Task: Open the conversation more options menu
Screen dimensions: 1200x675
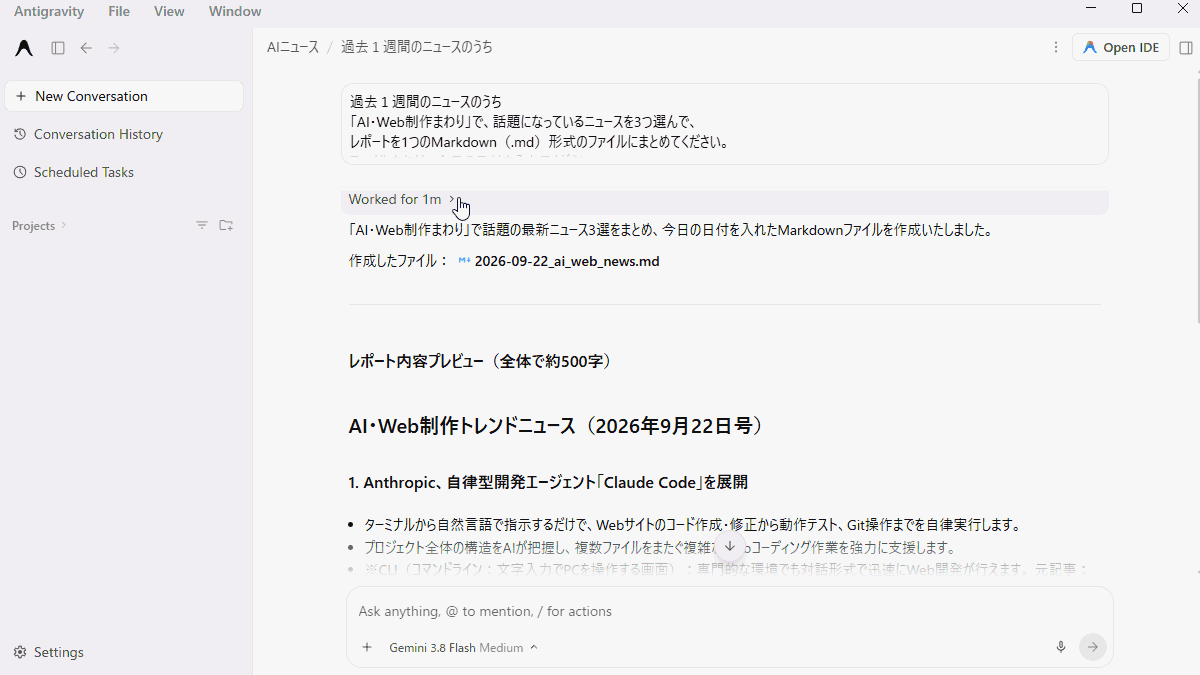Action: point(1056,47)
